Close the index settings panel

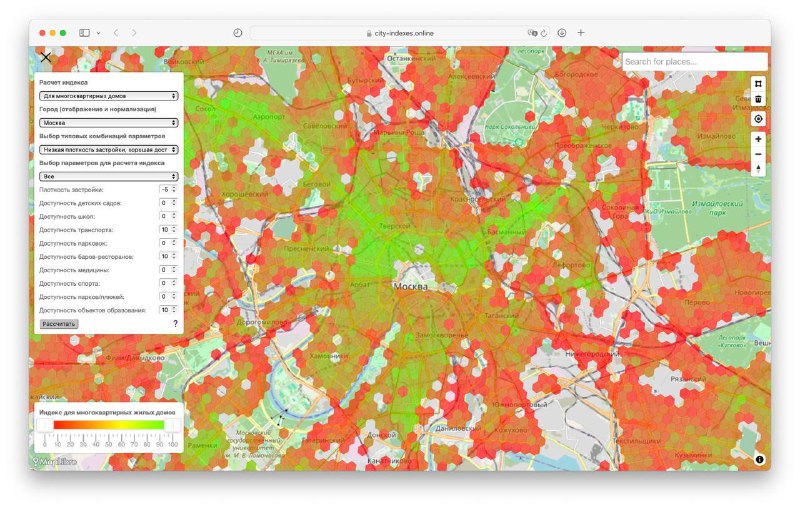click(46, 58)
